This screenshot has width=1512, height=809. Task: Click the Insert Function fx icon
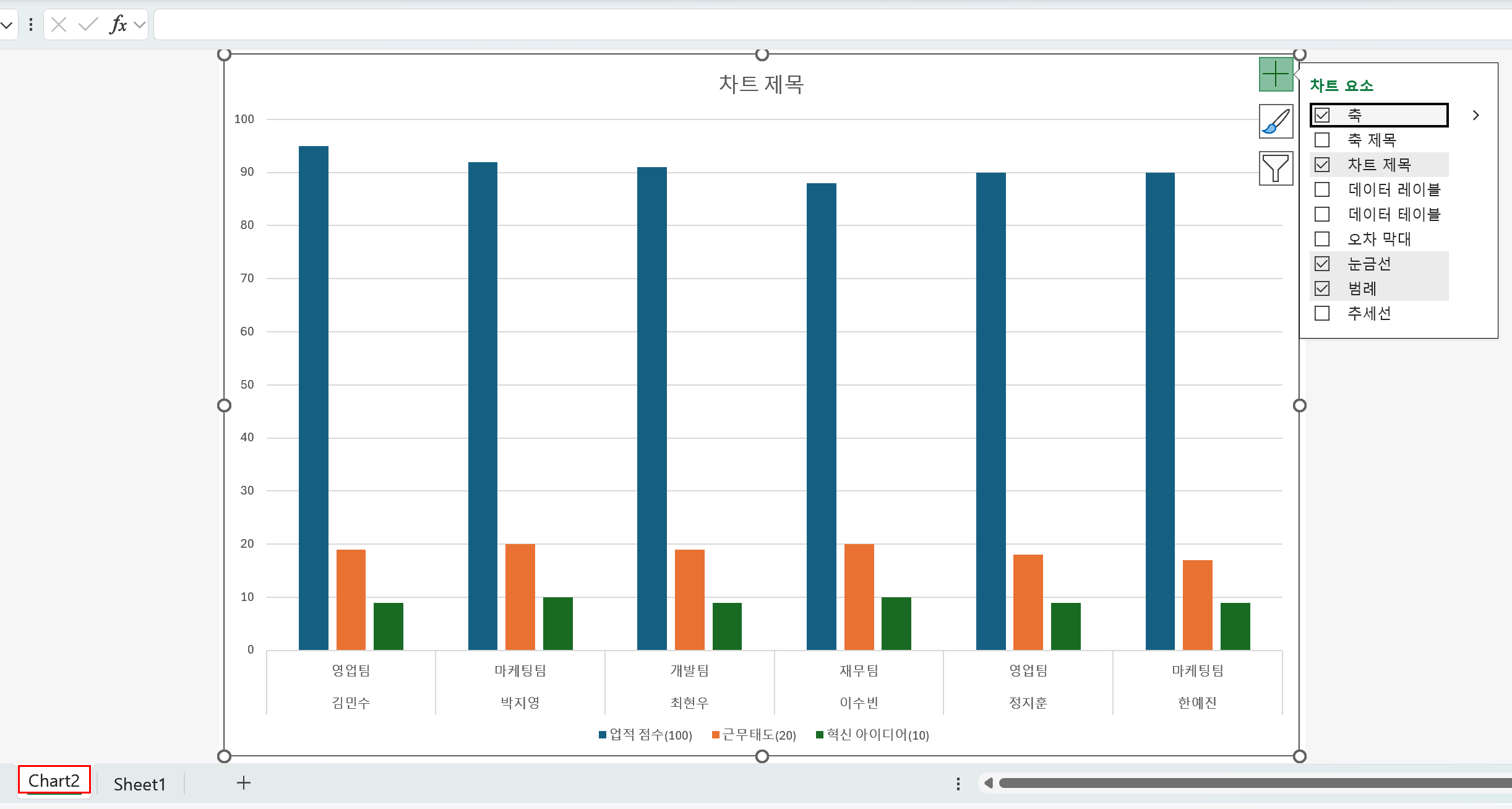point(118,25)
